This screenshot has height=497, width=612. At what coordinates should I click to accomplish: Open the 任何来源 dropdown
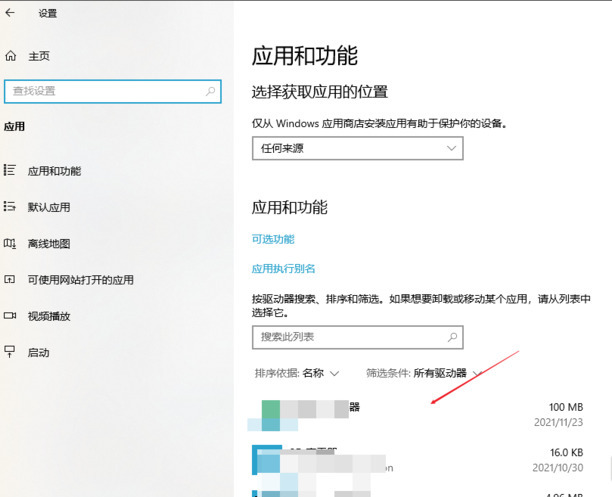358,148
